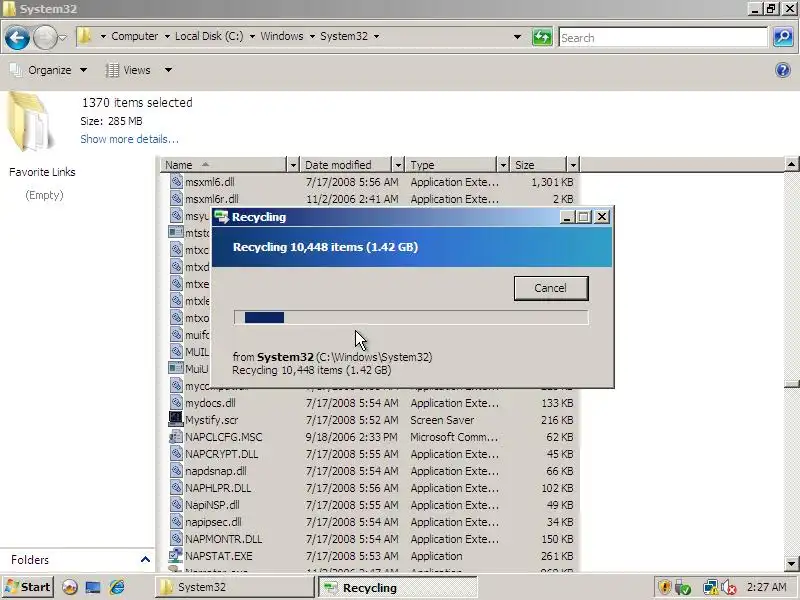Click the NAPSTAT.EXE application icon

point(176,556)
